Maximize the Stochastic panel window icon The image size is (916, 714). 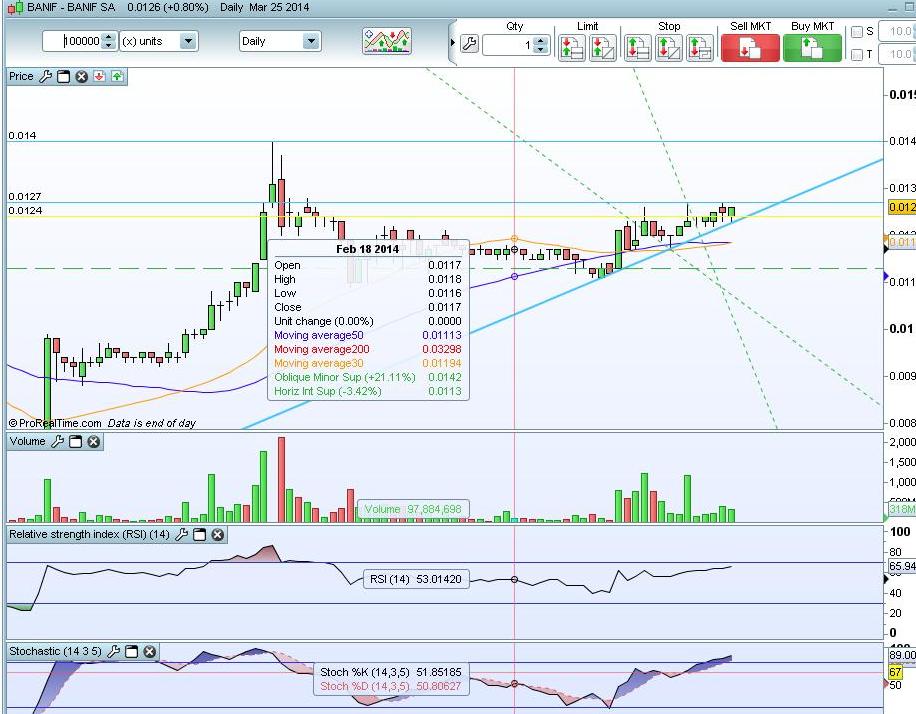[132, 651]
